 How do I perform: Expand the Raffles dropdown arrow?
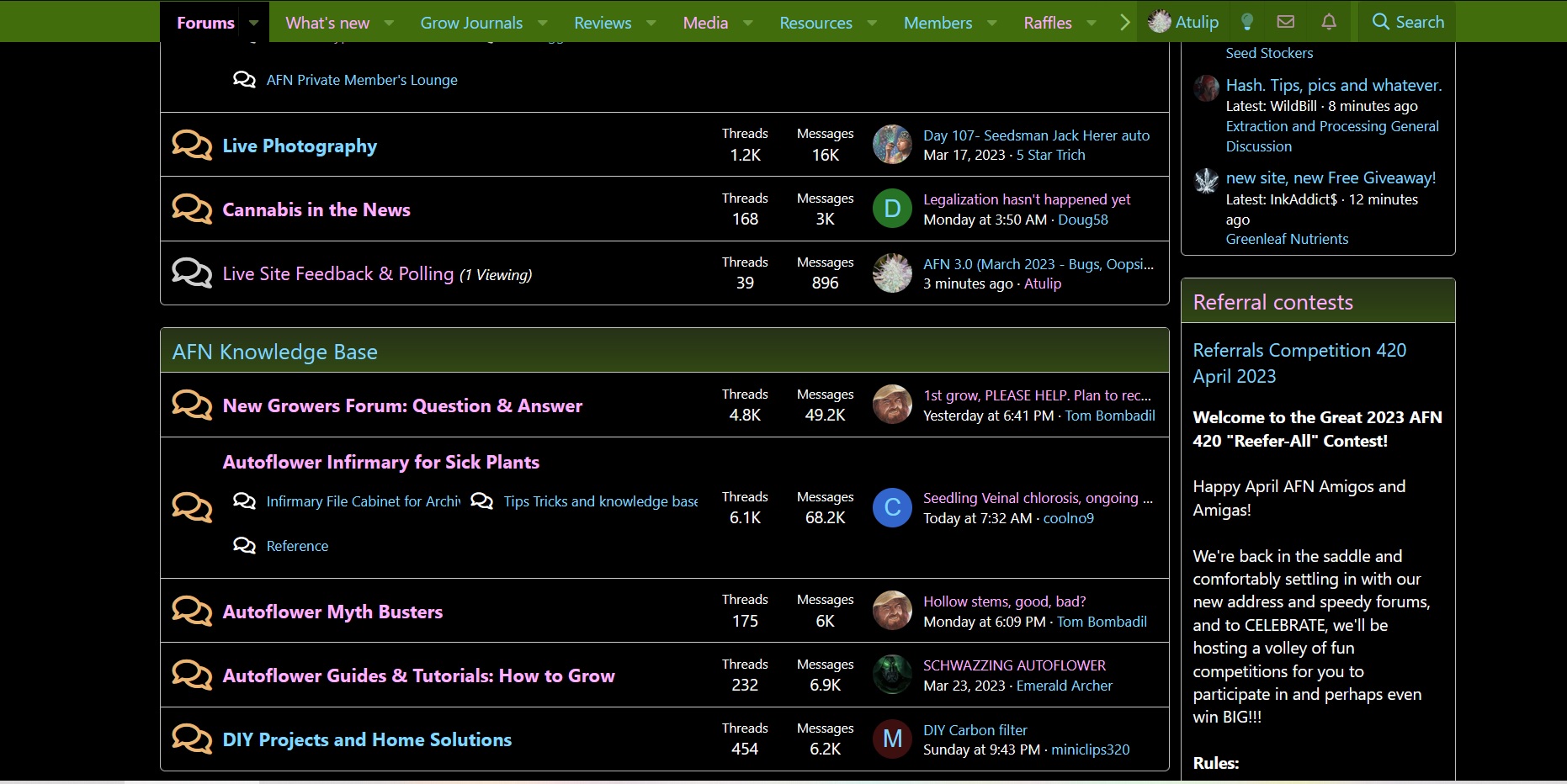[x=1092, y=23]
